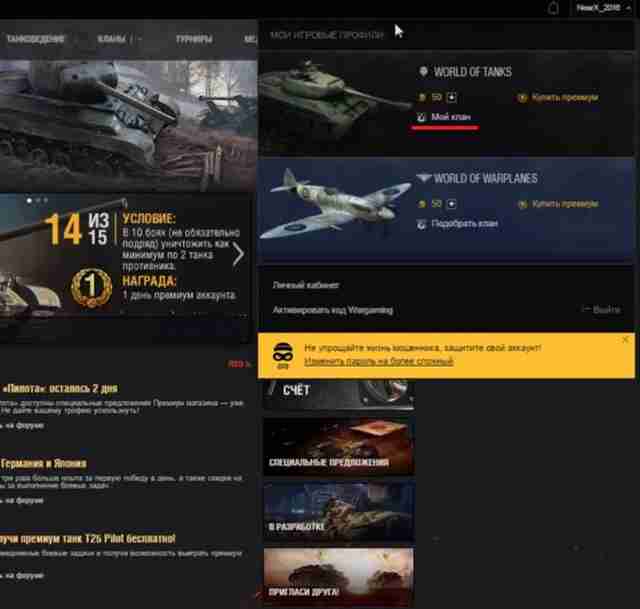Viewport: 640px width, 609px height.
Task: Open the Изменить пароль на более сложный link
Action: 378,361
